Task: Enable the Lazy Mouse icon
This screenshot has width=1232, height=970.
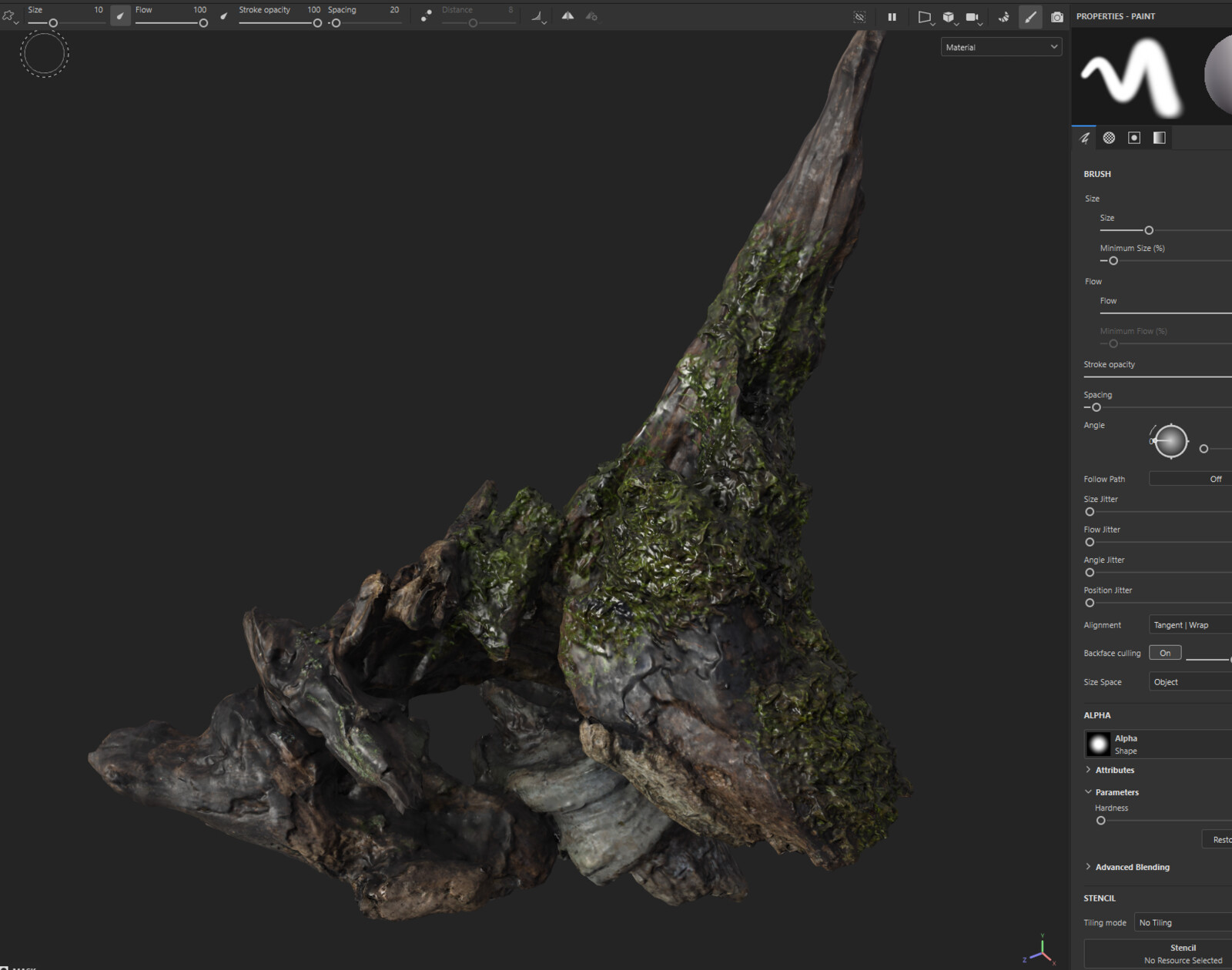Action: (x=426, y=16)
